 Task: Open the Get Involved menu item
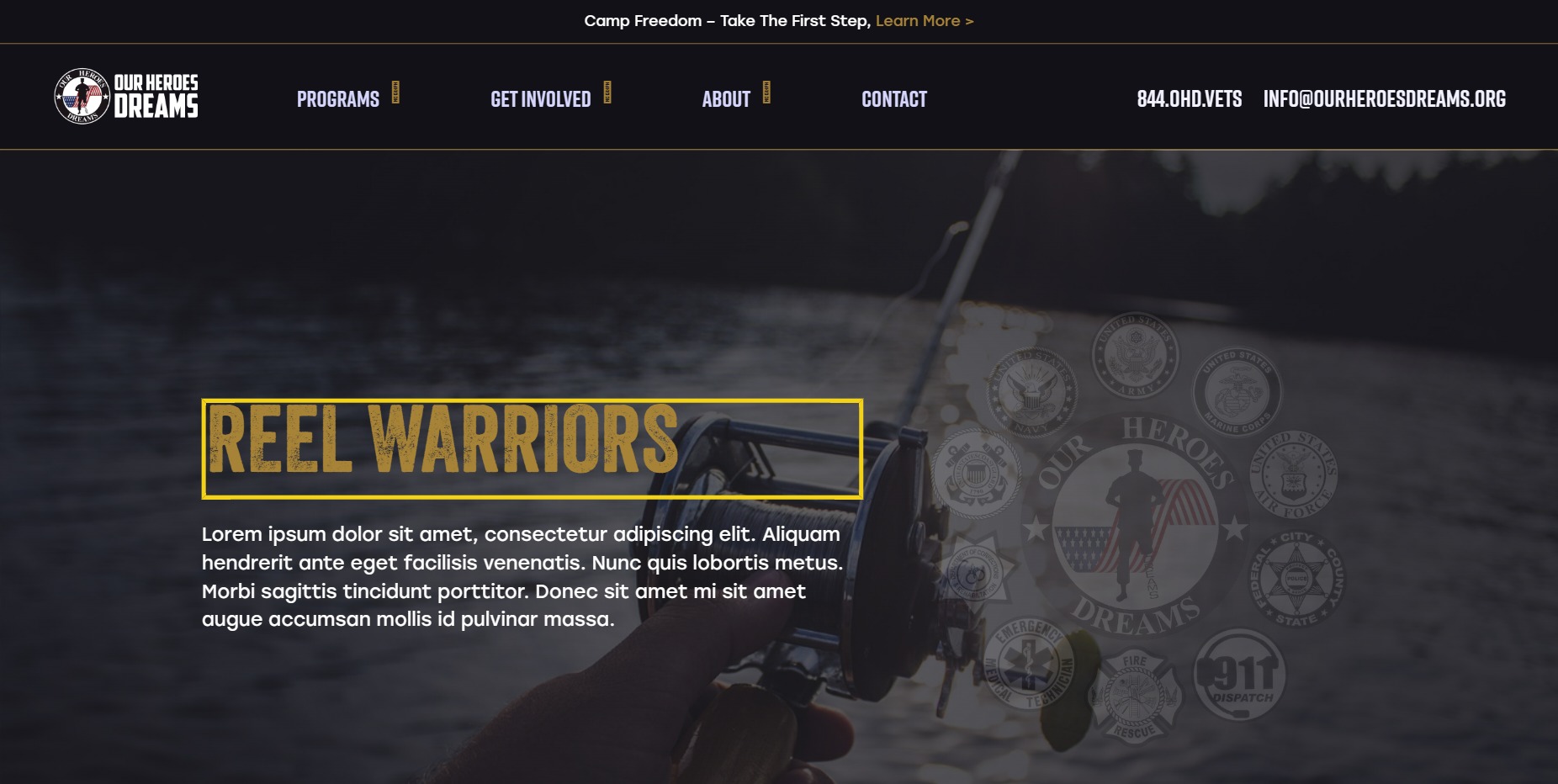(x=541, y=99)
